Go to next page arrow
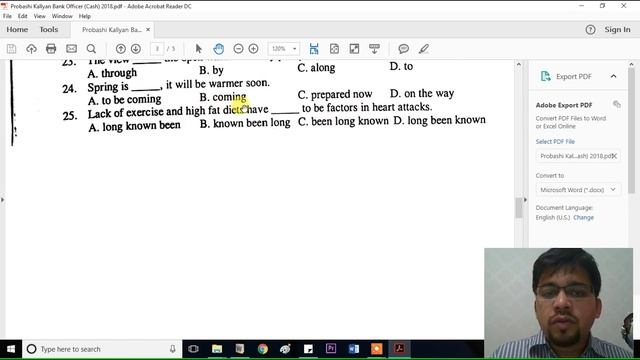Image resolution: width=640 pixels, height=360 pixels. tap(136, 49)
